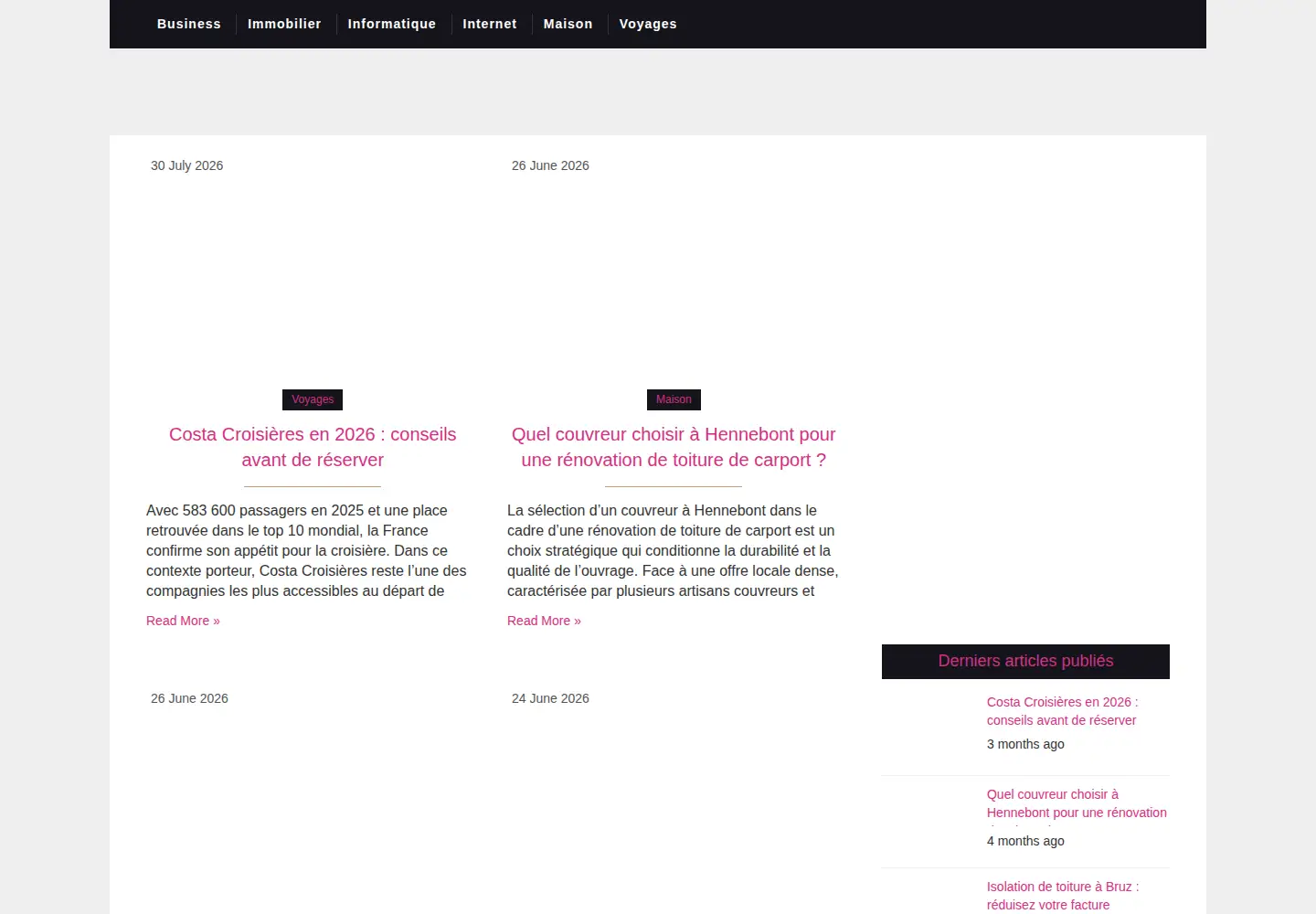The height and width of the screenshot is (914, 1316).
Task: Open sidebar link Costa Croisières en 2026
Action: click(1063, 711)
